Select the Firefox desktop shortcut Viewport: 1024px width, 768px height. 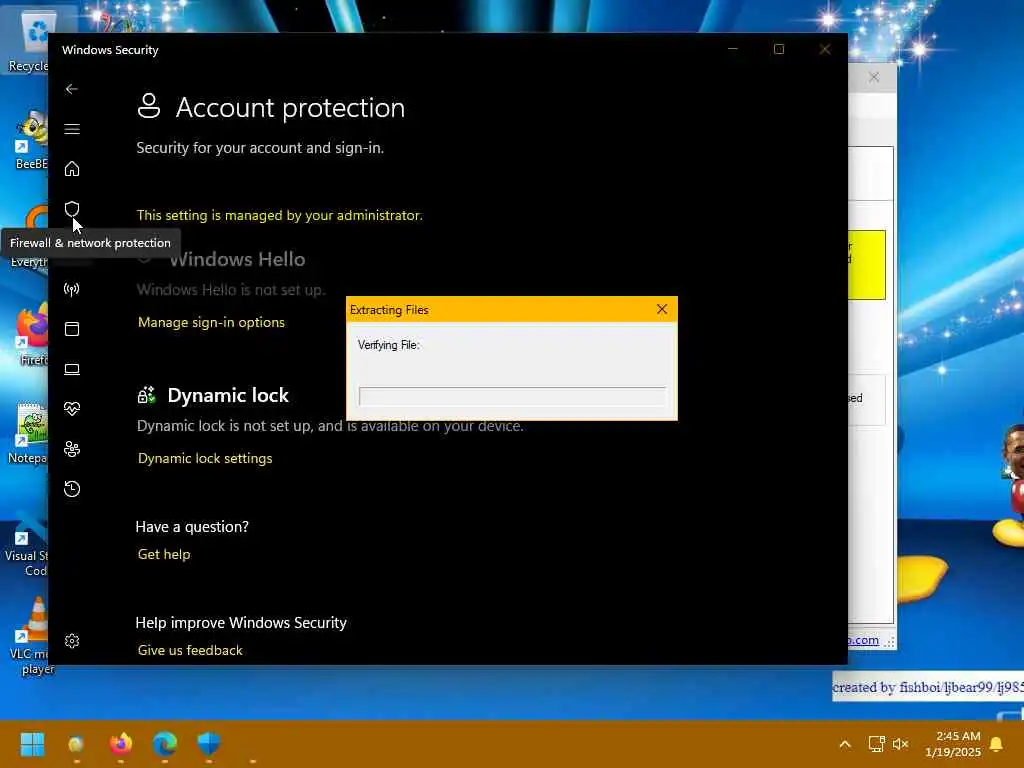(x=31, y=334)
